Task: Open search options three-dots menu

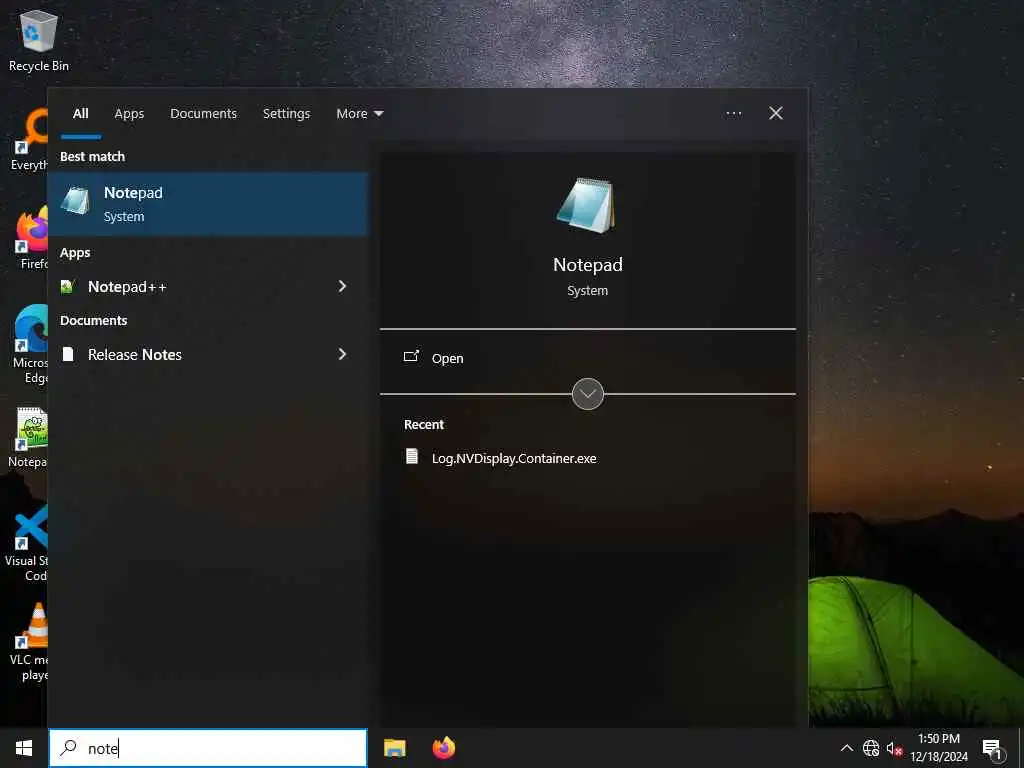Action: (x=733, y=114)
